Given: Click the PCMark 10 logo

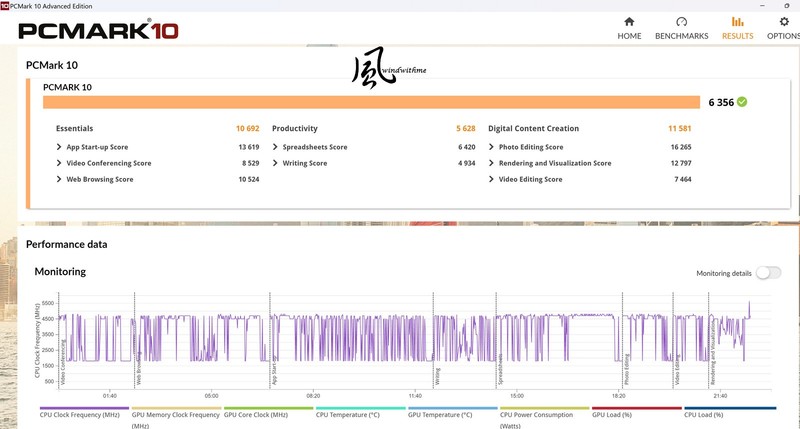Looking at the screenshot, I should coord(98,30).
